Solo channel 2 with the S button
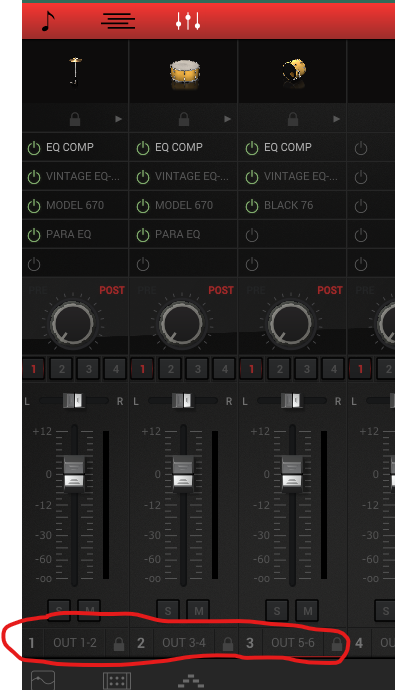The height and width of the screenshot is (690, 395). 168,611
